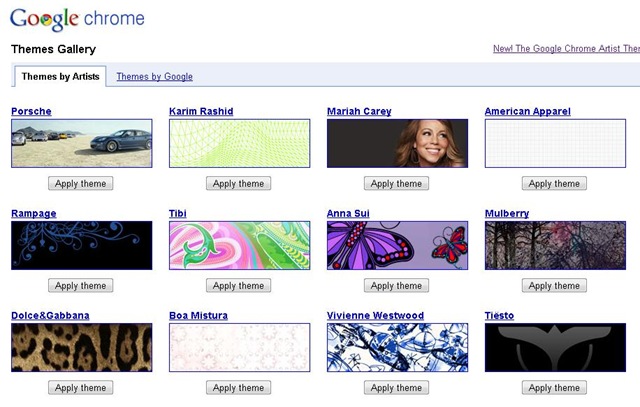Screen dimensions: 640x407
Task: Apply the Tiësto theme
Action: click(554, 387)
